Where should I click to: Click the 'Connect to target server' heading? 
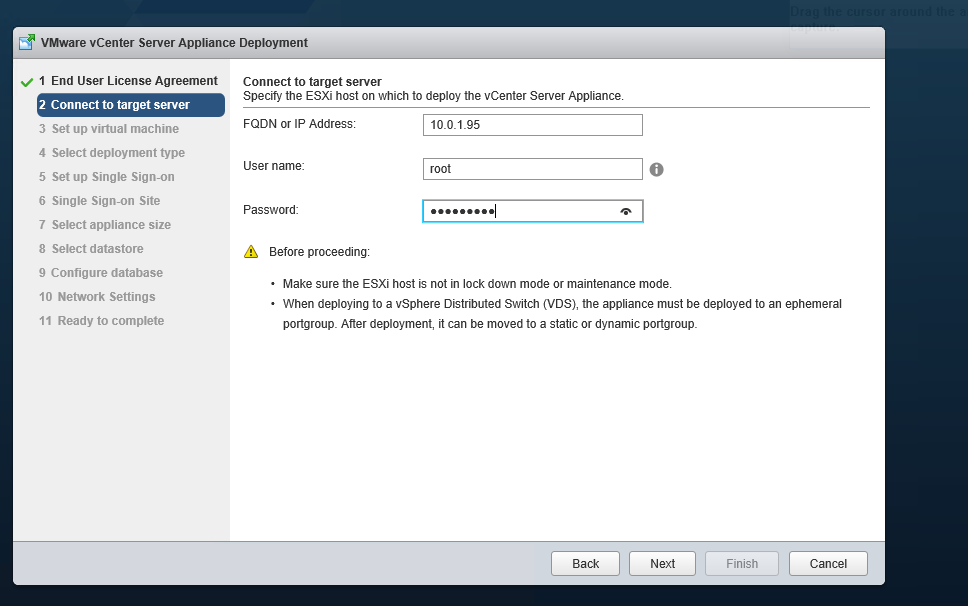[x=312, y=81]
